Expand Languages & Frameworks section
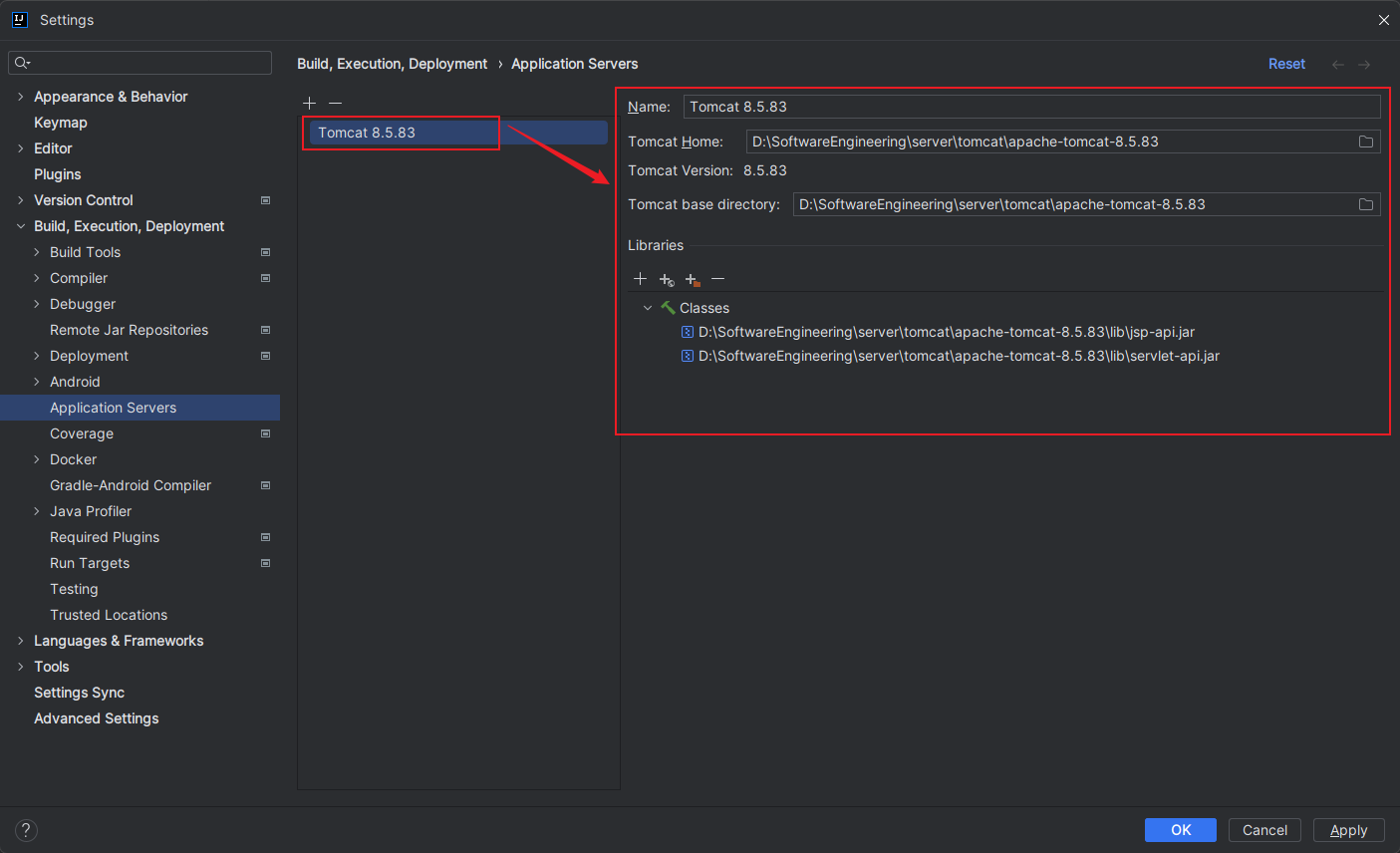The width and height of the screenshot is (1400, 853). pos(20,641)
